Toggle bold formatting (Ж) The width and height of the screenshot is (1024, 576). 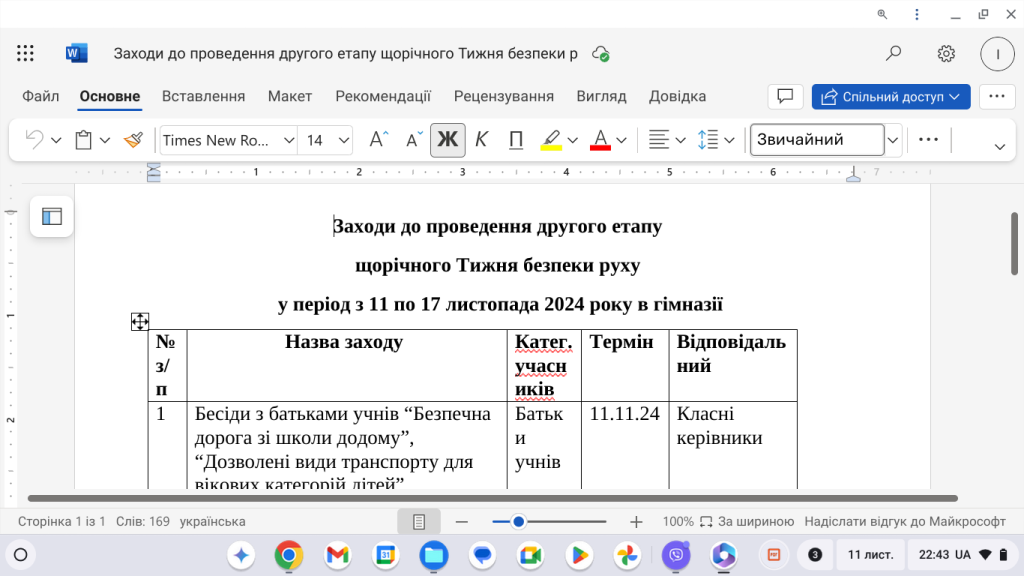click(x=447, y=140)
